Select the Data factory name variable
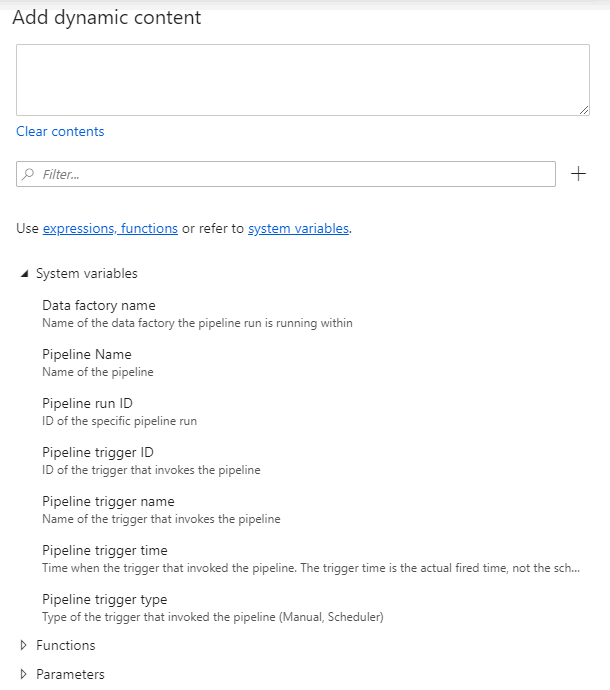 (98, 305)
